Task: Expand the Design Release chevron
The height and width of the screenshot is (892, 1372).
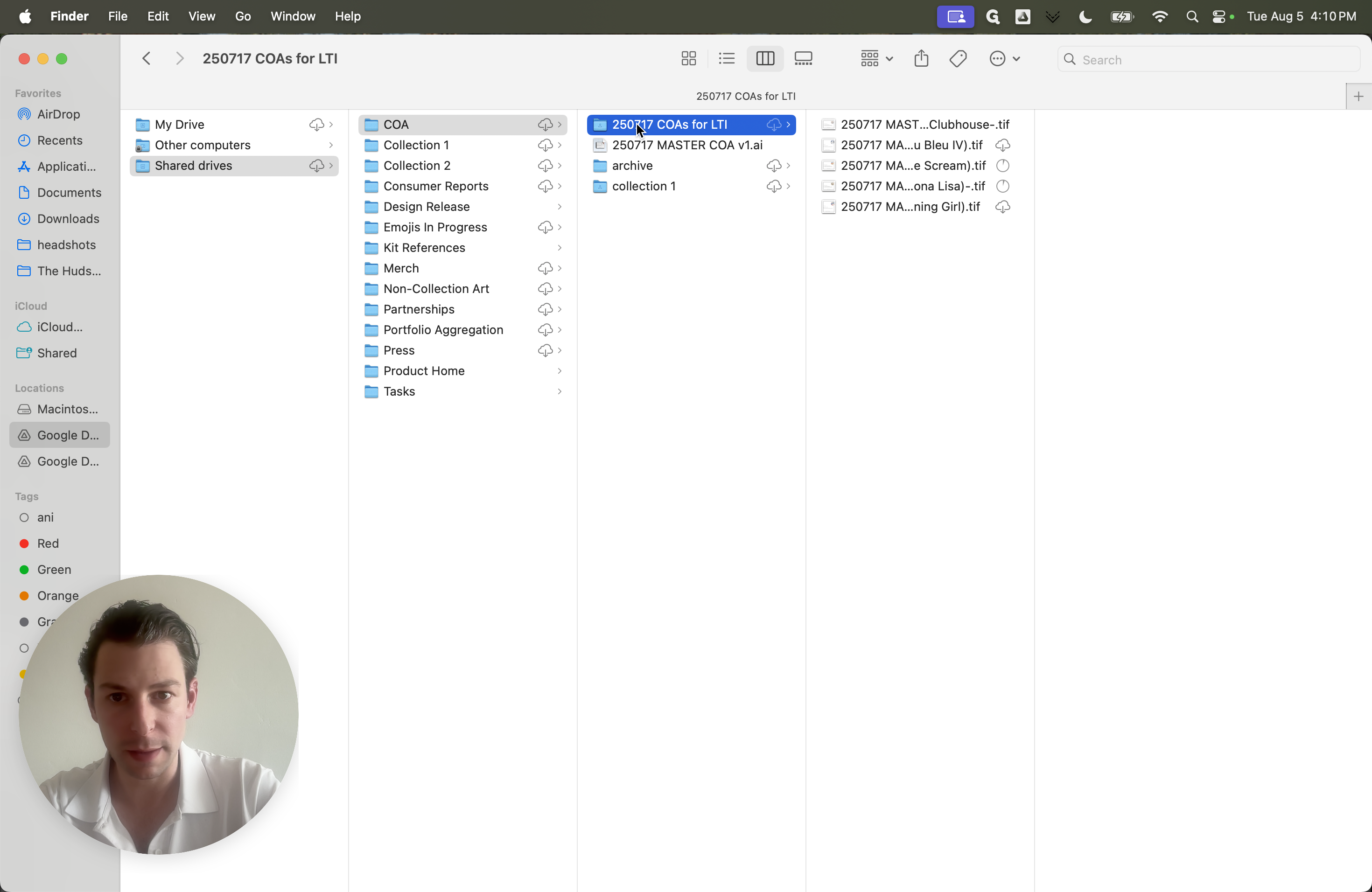Action: point(559,207)
